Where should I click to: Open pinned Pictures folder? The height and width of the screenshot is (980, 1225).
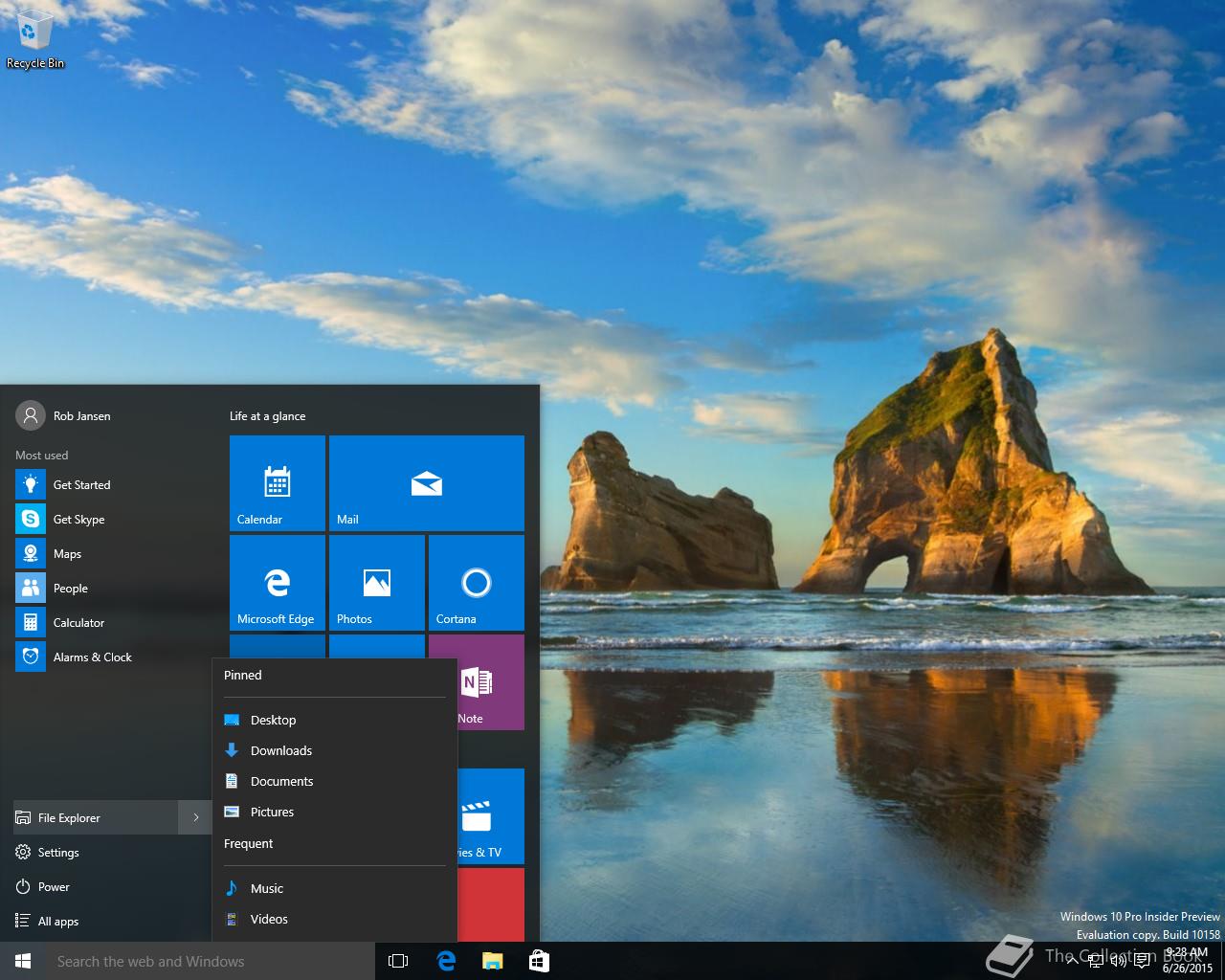coord(334,812)
